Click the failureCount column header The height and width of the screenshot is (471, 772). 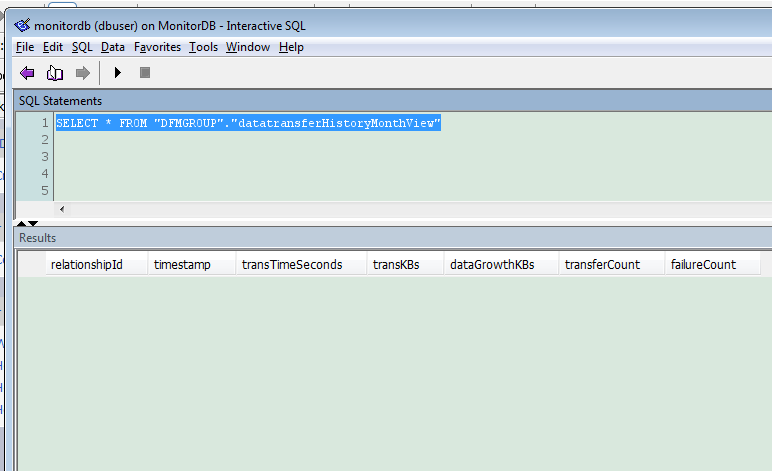[x=713, y=265]
